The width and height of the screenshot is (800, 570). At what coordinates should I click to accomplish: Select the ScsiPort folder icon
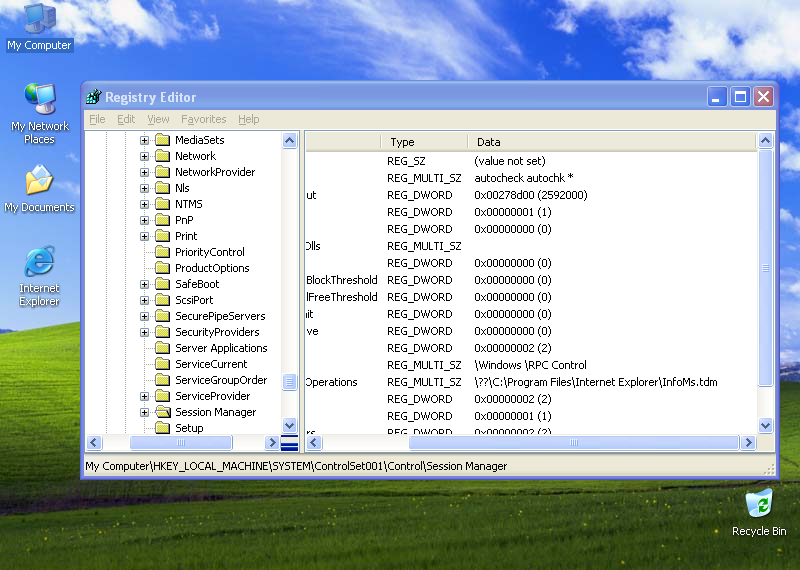click(x=162, y=300)
